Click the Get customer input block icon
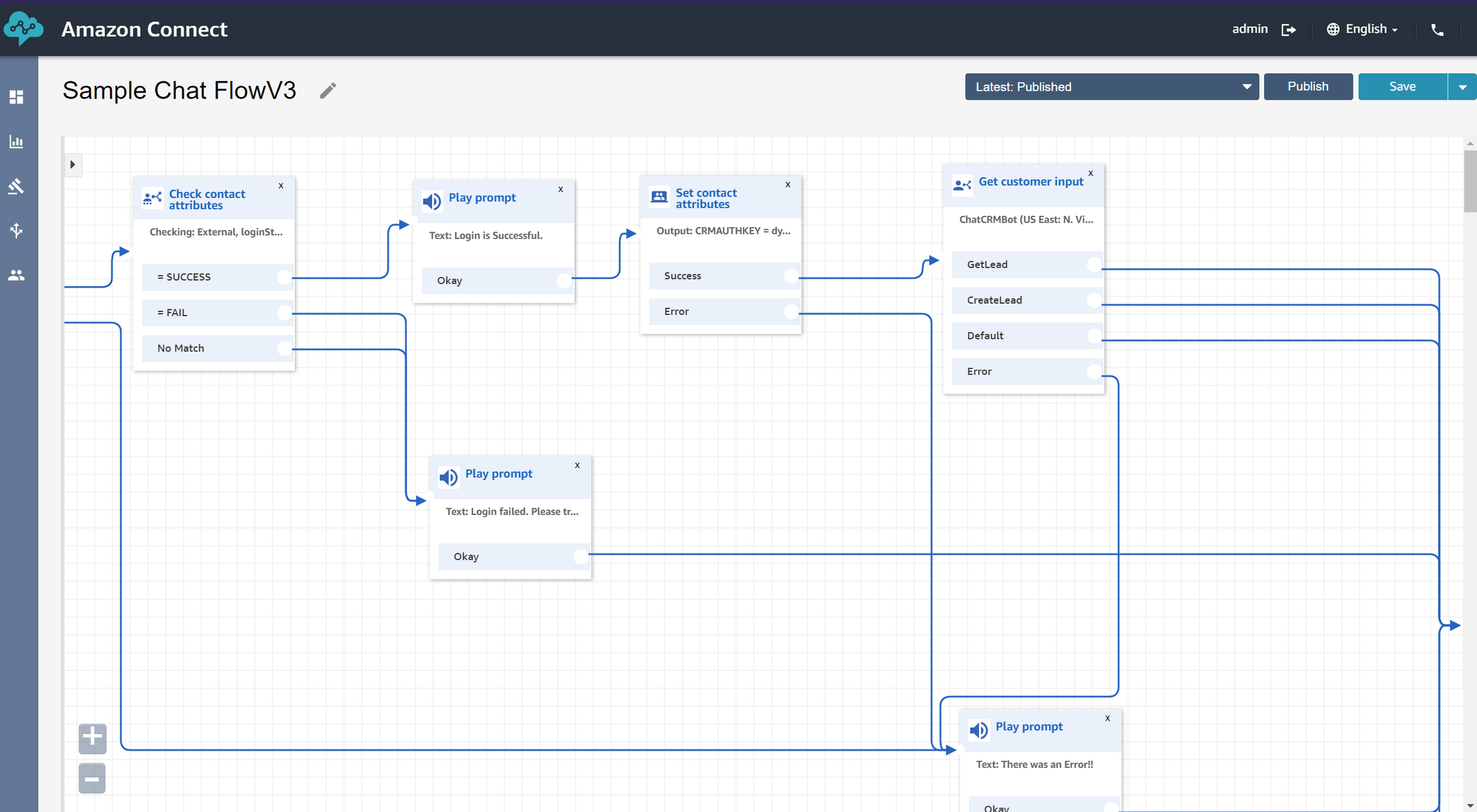 click(x=962, y=185)
